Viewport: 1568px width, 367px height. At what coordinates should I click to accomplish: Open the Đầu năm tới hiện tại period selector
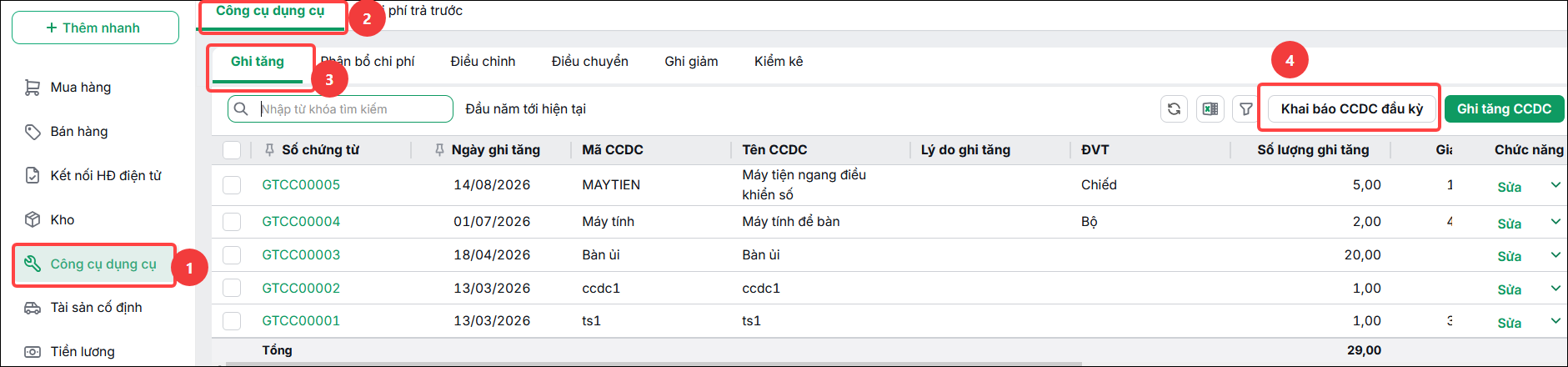[x=525, y=108]
